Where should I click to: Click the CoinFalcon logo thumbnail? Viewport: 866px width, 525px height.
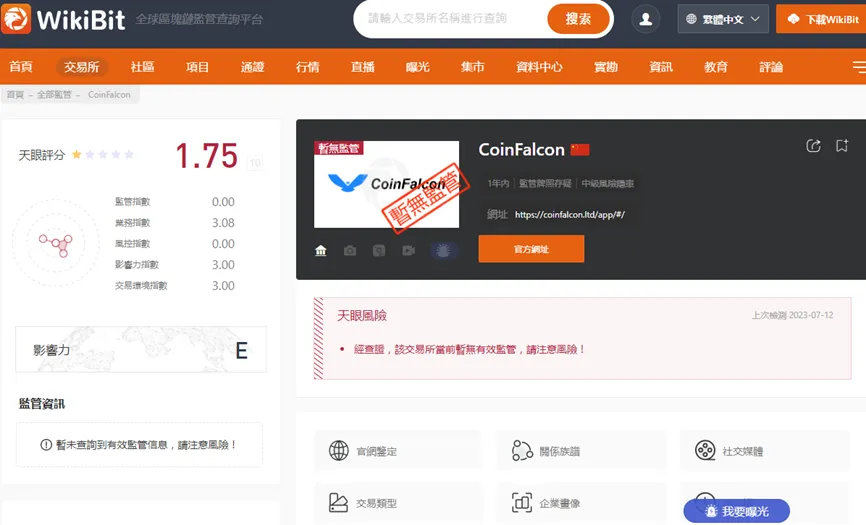(x=387, y=184)
